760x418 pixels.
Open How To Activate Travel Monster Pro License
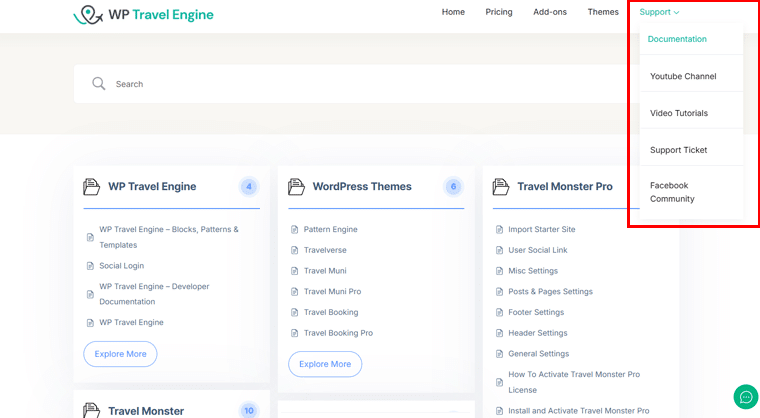[574, 382]
